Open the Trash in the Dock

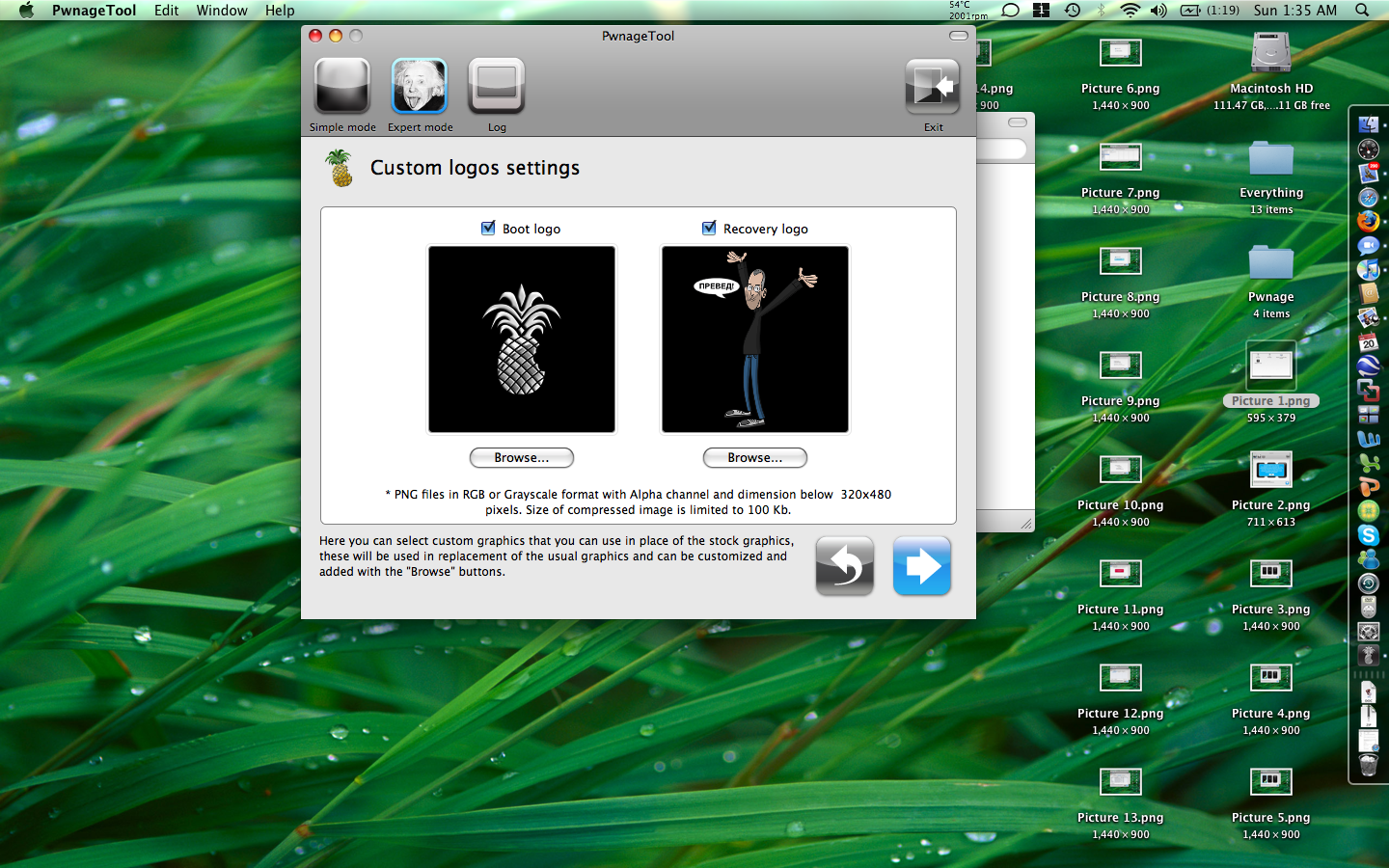pyautogui.click(x=1368, y=766)
